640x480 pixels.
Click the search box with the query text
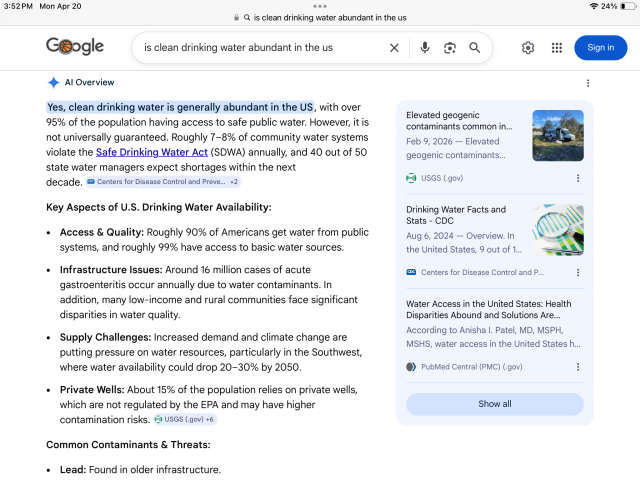(x=260, y=48)
